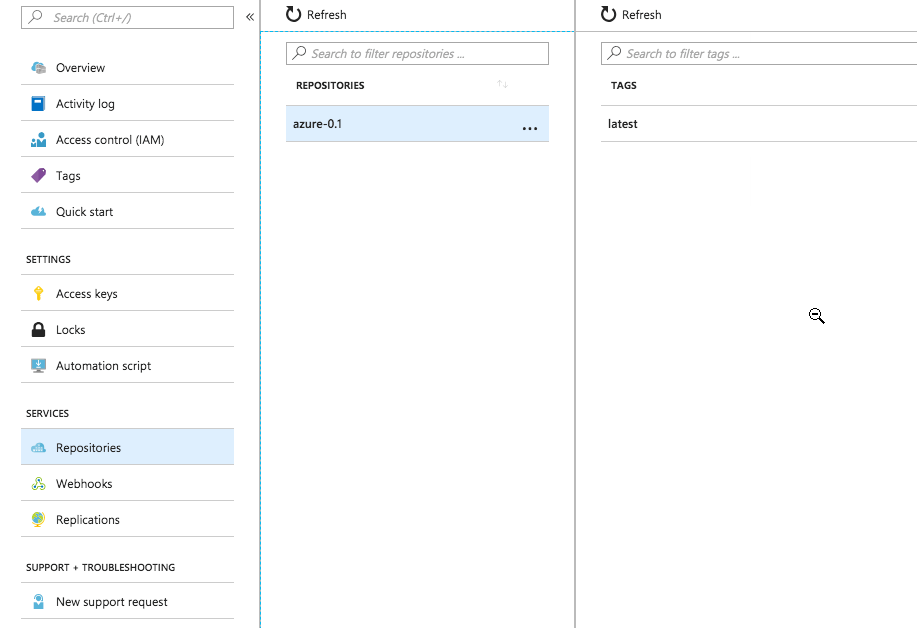The height and width of the screenshot is (628, 917).
Task: Click the Access keys key icon
Action: pyautogui.click(x=39, y=294)
